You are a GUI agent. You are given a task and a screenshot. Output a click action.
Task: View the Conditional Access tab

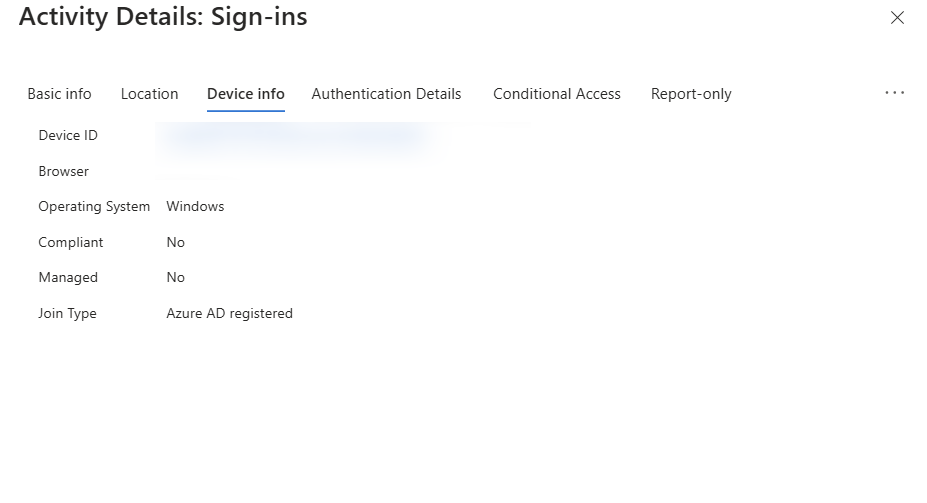tap(556, 94)
